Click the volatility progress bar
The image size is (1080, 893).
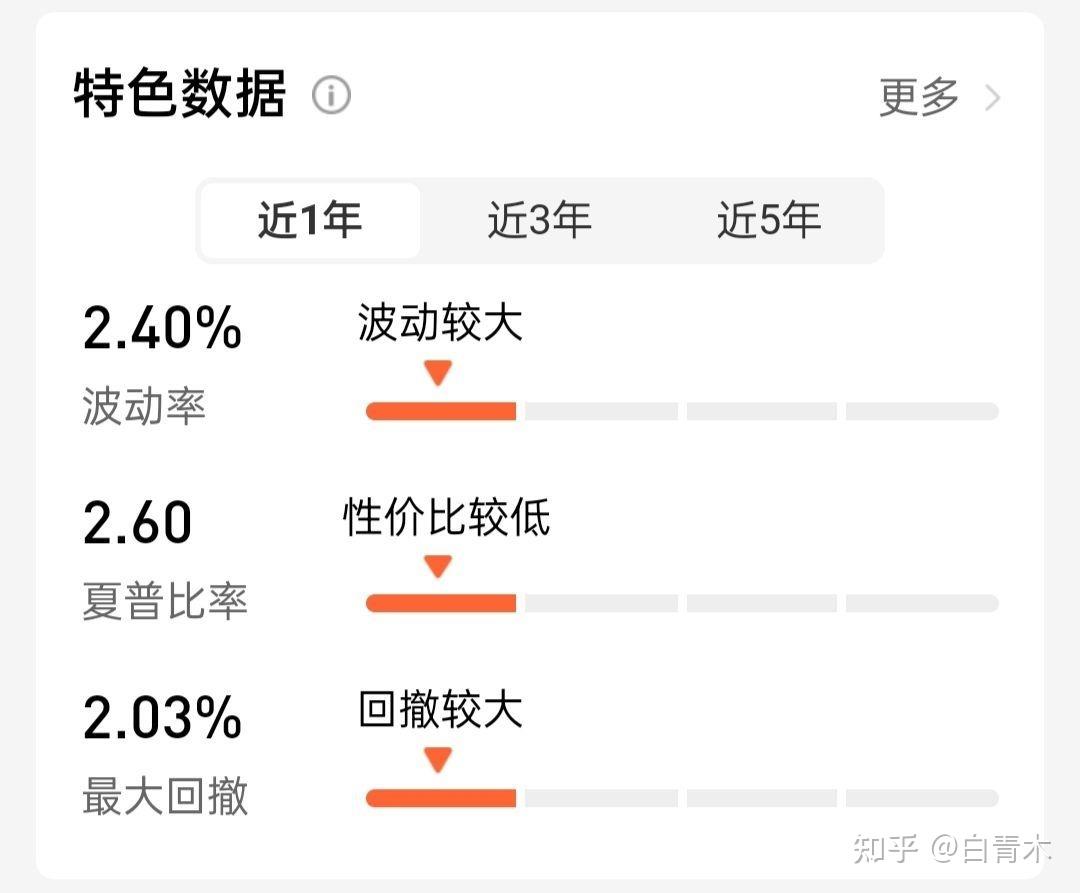tap(680, 410)
